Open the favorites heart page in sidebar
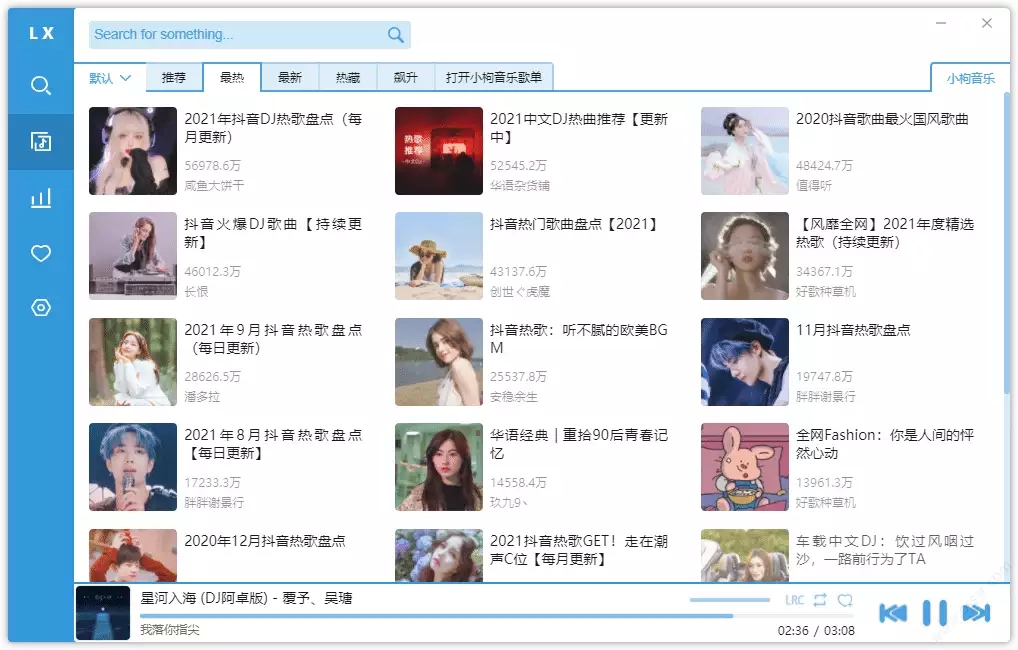 click(x=40, y=254)
